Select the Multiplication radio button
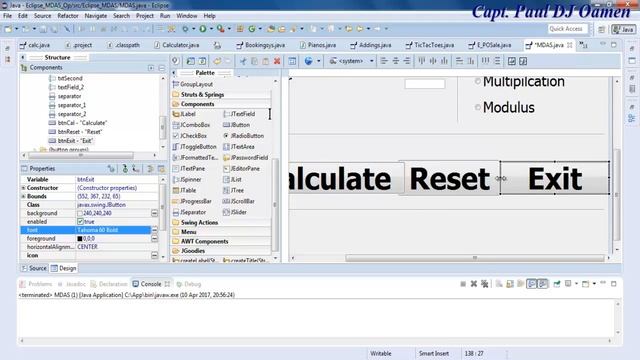This screenshot has height=360, width=640. point(478,82)
